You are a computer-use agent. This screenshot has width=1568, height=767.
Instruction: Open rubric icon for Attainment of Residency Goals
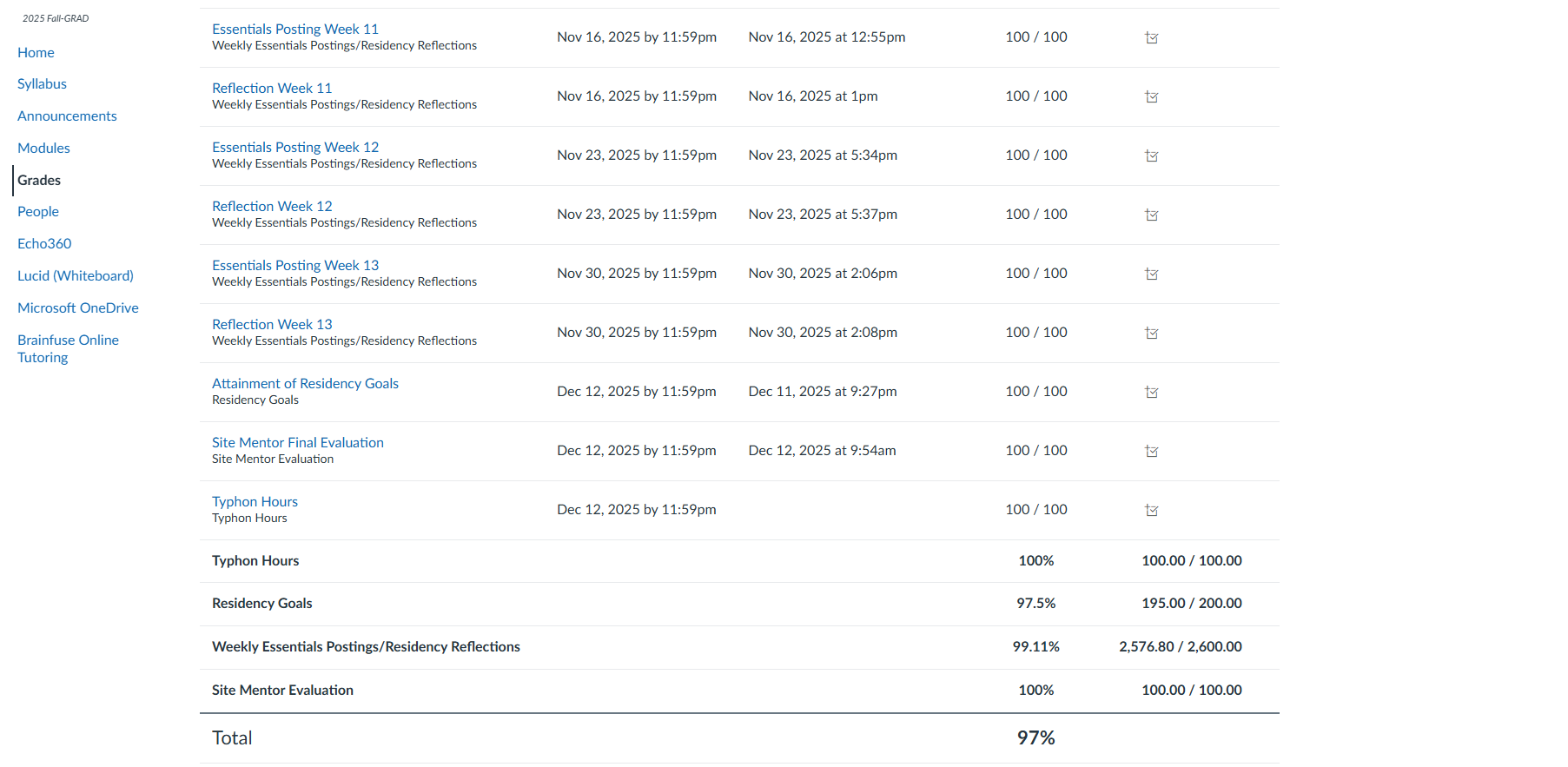coord(1152,392)
